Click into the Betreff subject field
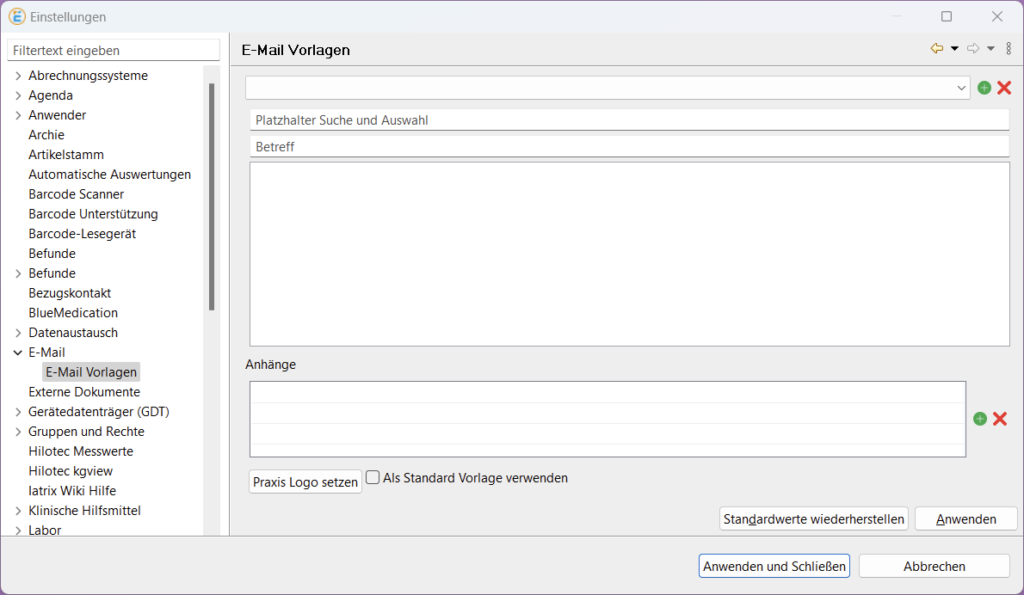 [x=629, y=147]
